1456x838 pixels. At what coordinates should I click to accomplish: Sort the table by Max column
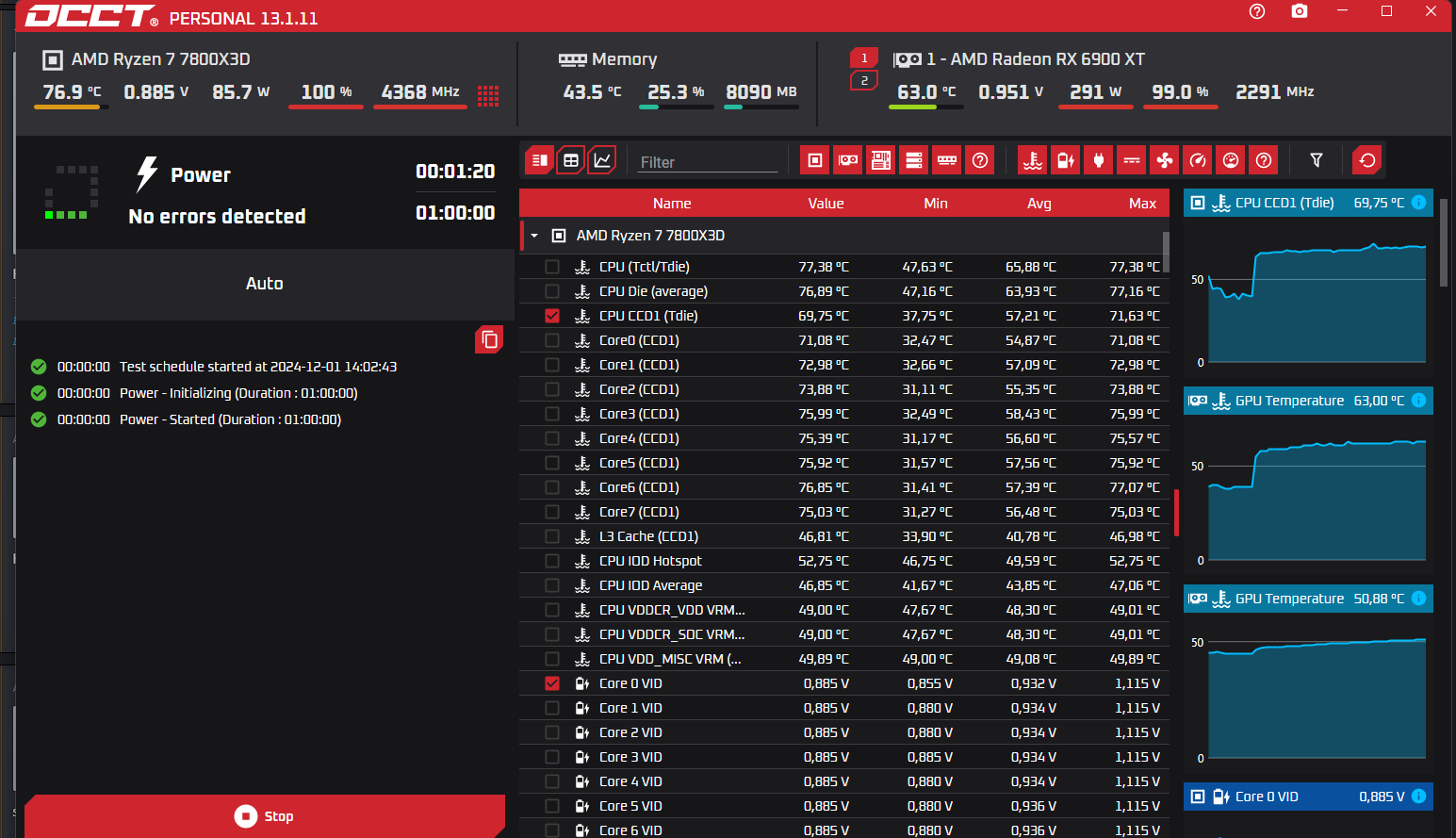tap(1142, 204)
